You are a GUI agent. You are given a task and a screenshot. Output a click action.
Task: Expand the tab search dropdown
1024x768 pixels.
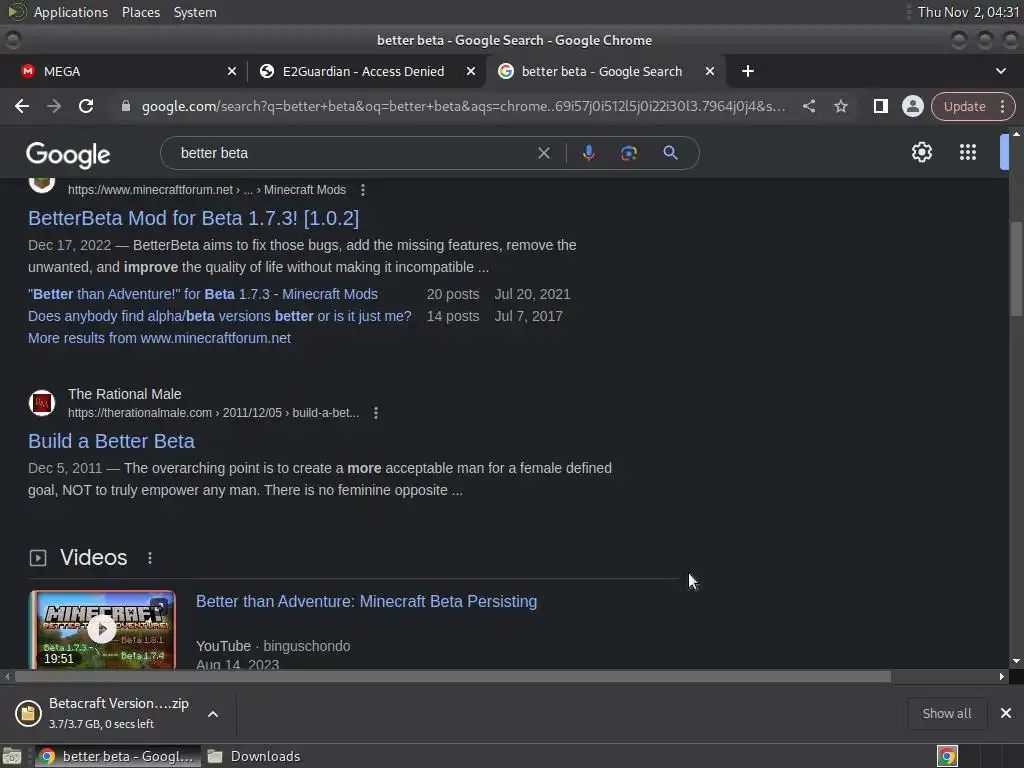tap(1000, 71)
